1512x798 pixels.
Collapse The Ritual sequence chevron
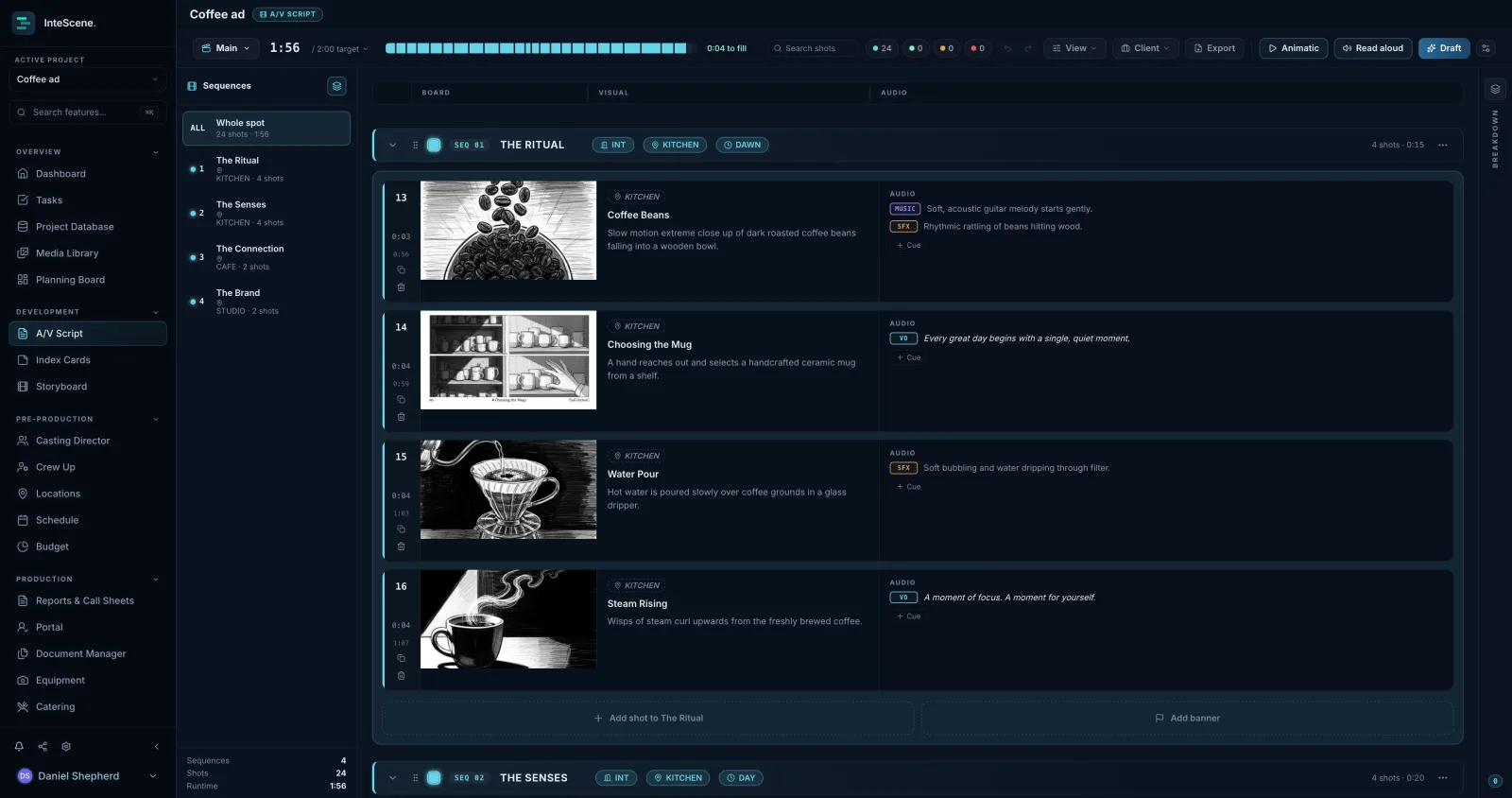click(x=392, y=145)
